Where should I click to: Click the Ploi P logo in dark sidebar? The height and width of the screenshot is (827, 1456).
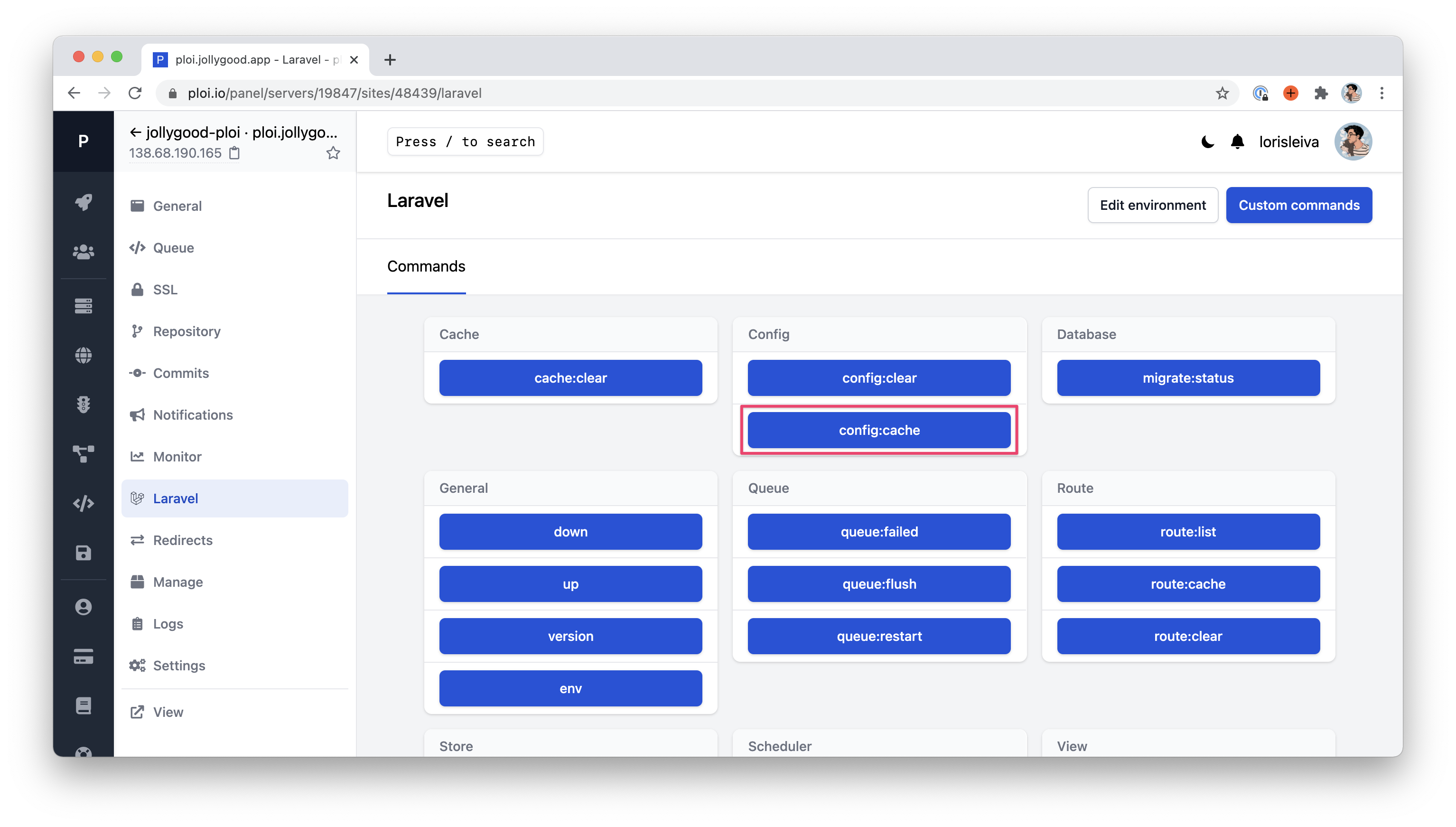[84, 141]
